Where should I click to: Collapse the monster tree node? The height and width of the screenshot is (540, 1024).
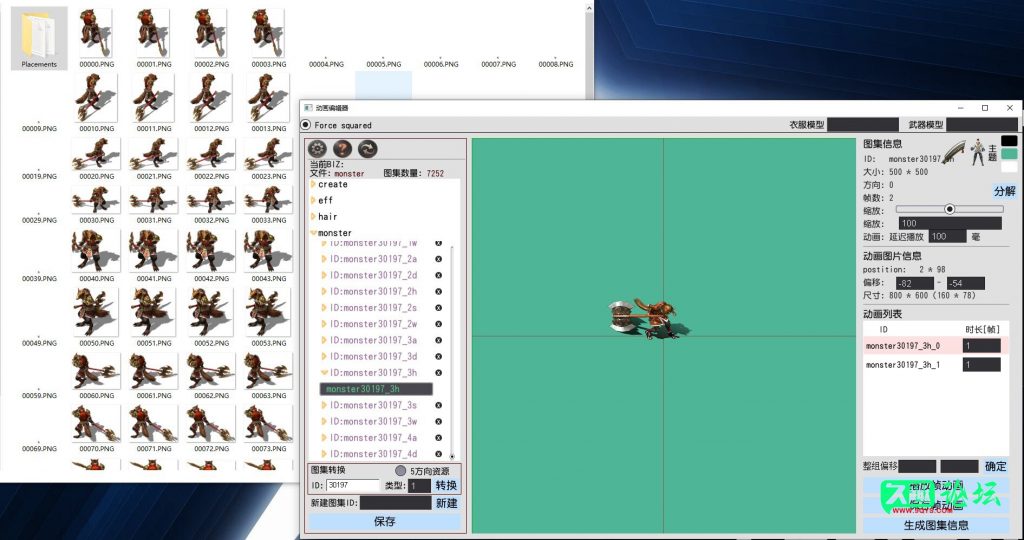(313, 232)
